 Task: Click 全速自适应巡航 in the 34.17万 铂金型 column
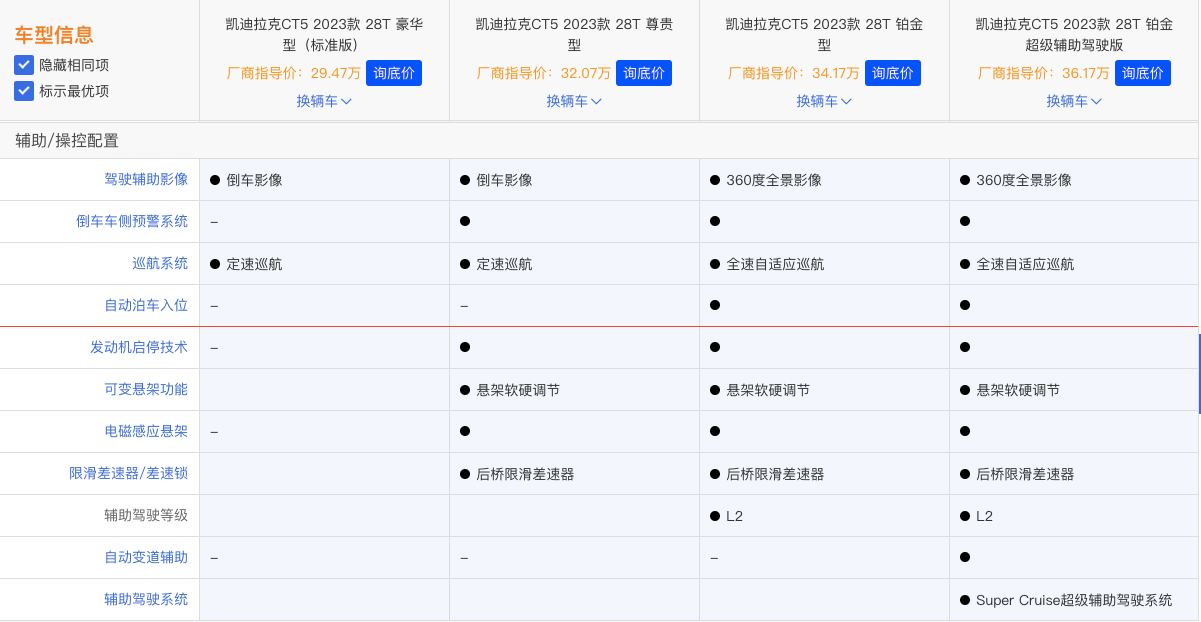point(775,264)
